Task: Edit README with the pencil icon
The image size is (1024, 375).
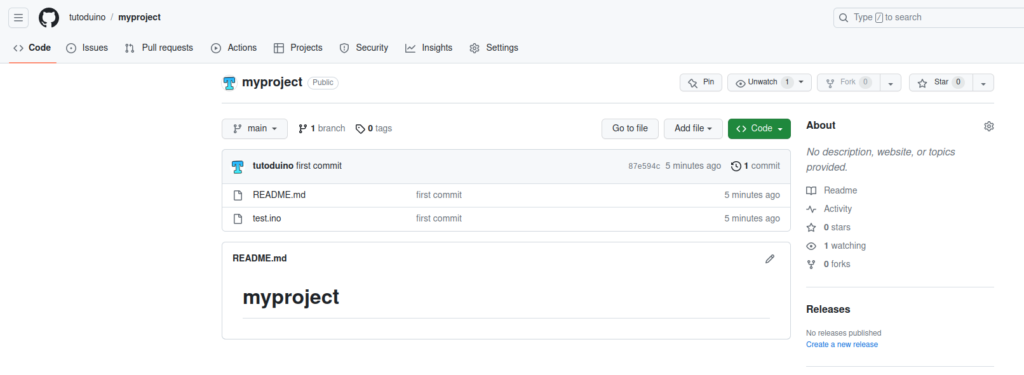Action: point(770,259)
